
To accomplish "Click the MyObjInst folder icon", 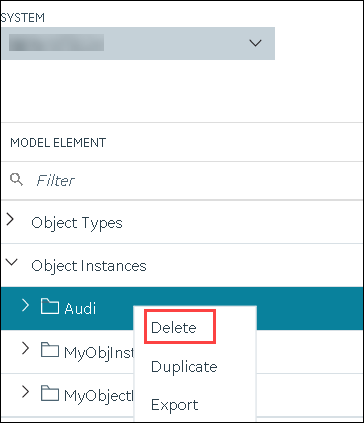I will [x=50, y=350].
